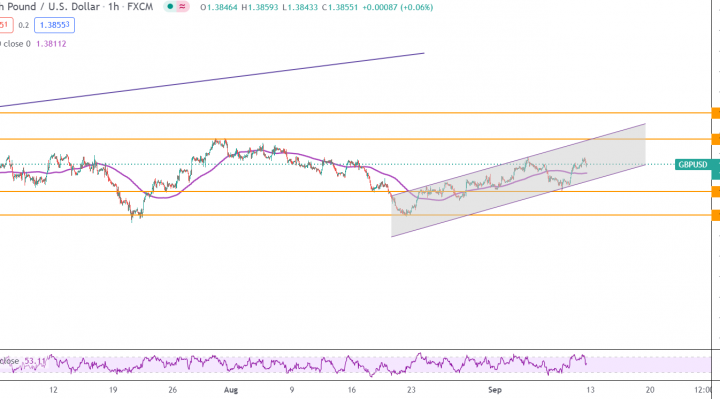Click the green market status dot
This screenshot has height=399, width=720.
coord(170,7)
